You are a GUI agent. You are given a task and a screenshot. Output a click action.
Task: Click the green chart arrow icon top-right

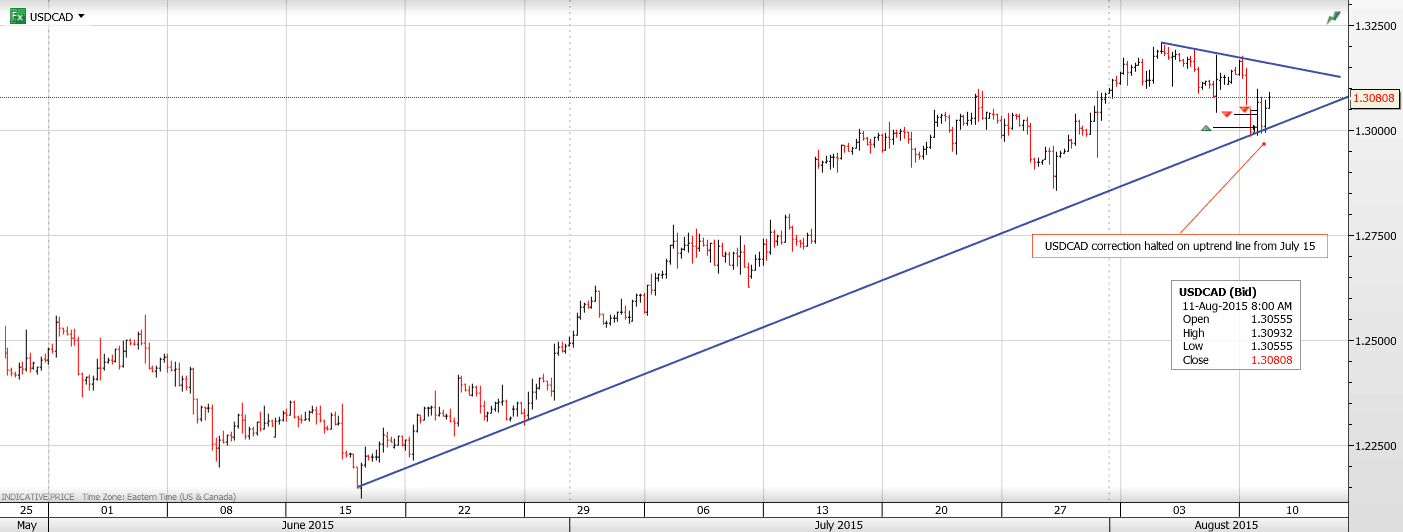[x=1333, y=17]
